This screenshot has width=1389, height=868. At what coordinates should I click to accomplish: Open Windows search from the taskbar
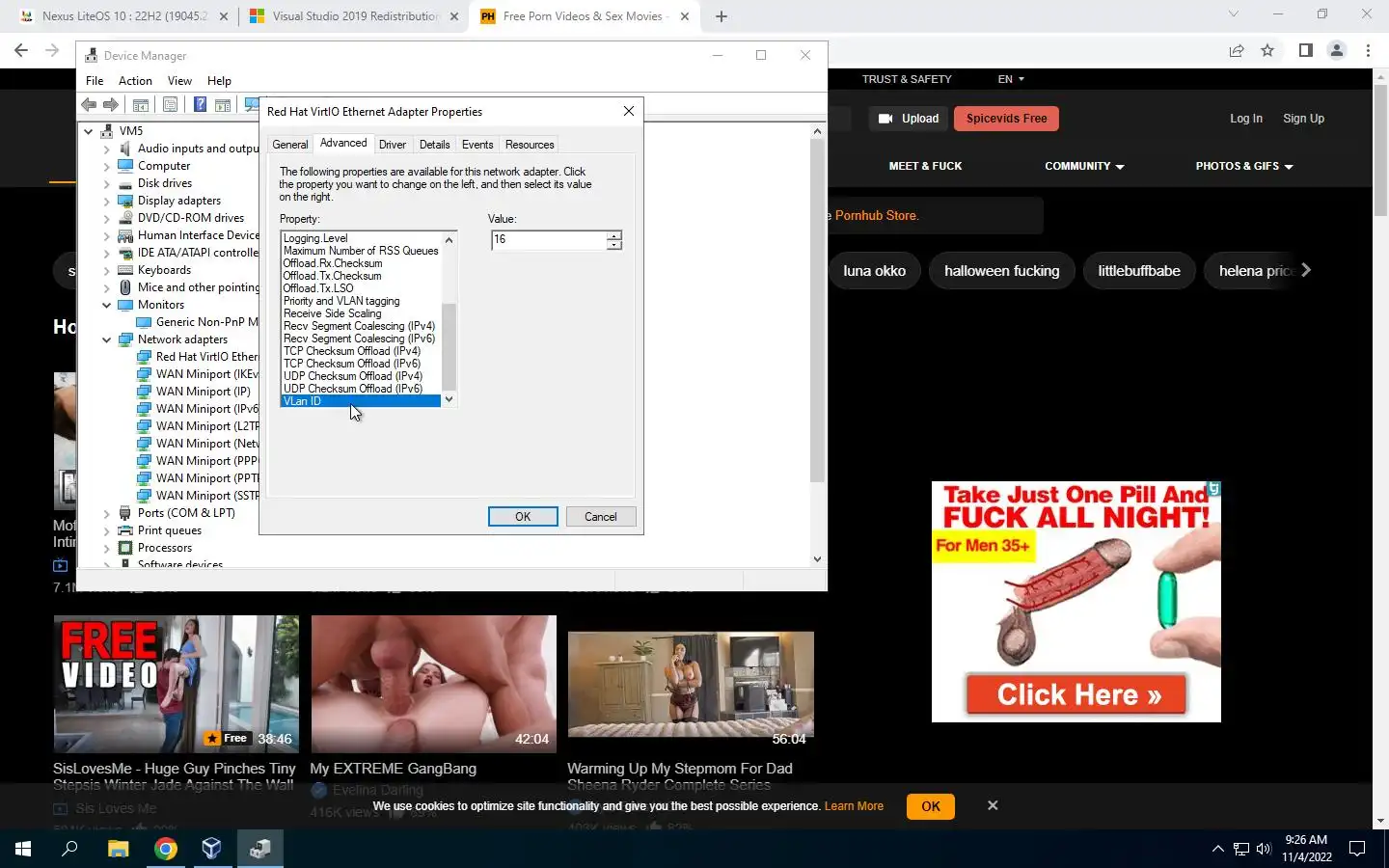tap(69, 849)
